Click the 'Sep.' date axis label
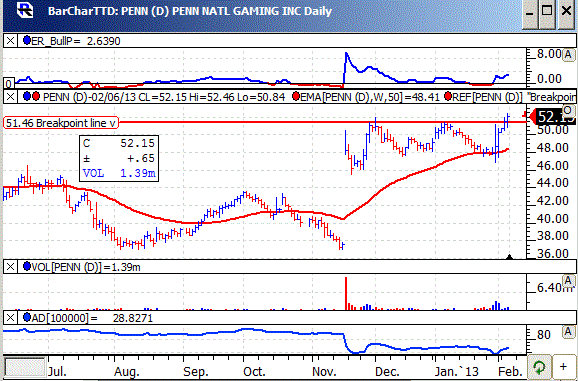The width and height of the screenshot is (578, 381). (x=195, y=371)
